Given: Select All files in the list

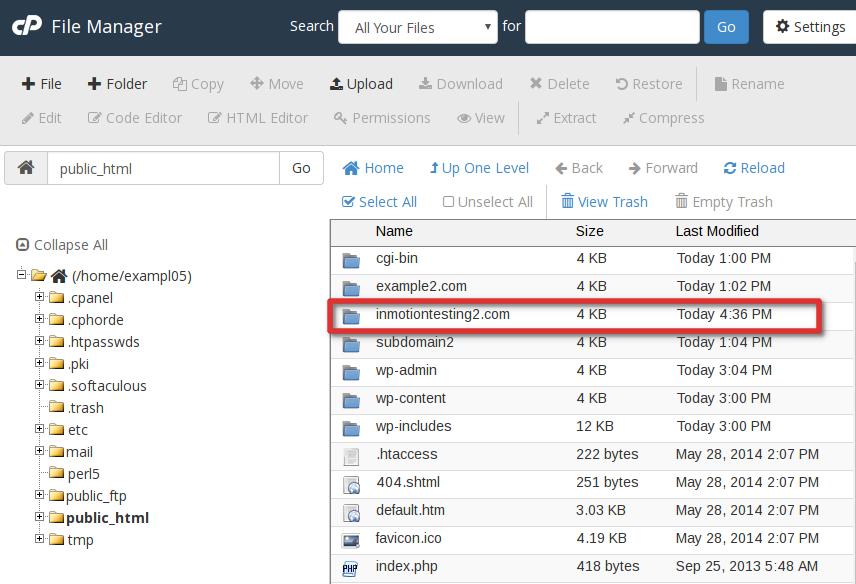Looking at the screenshot, I should 380,201.
